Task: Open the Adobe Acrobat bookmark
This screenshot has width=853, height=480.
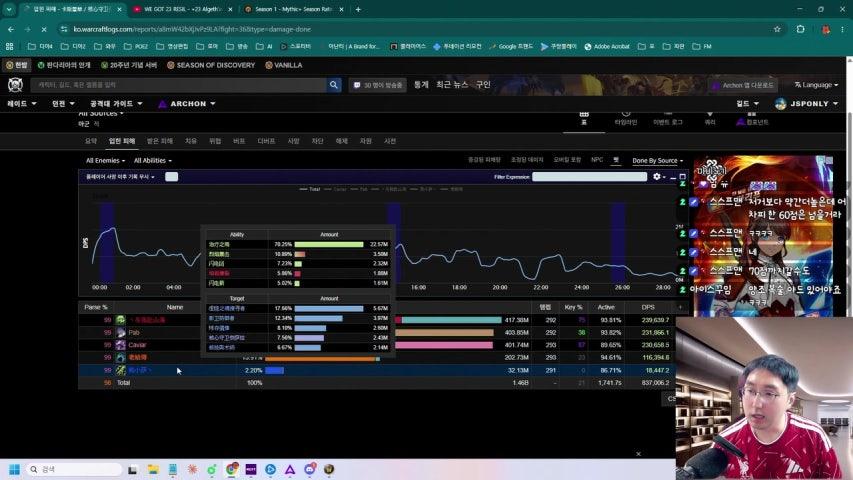Action: (x=607, y=47)
